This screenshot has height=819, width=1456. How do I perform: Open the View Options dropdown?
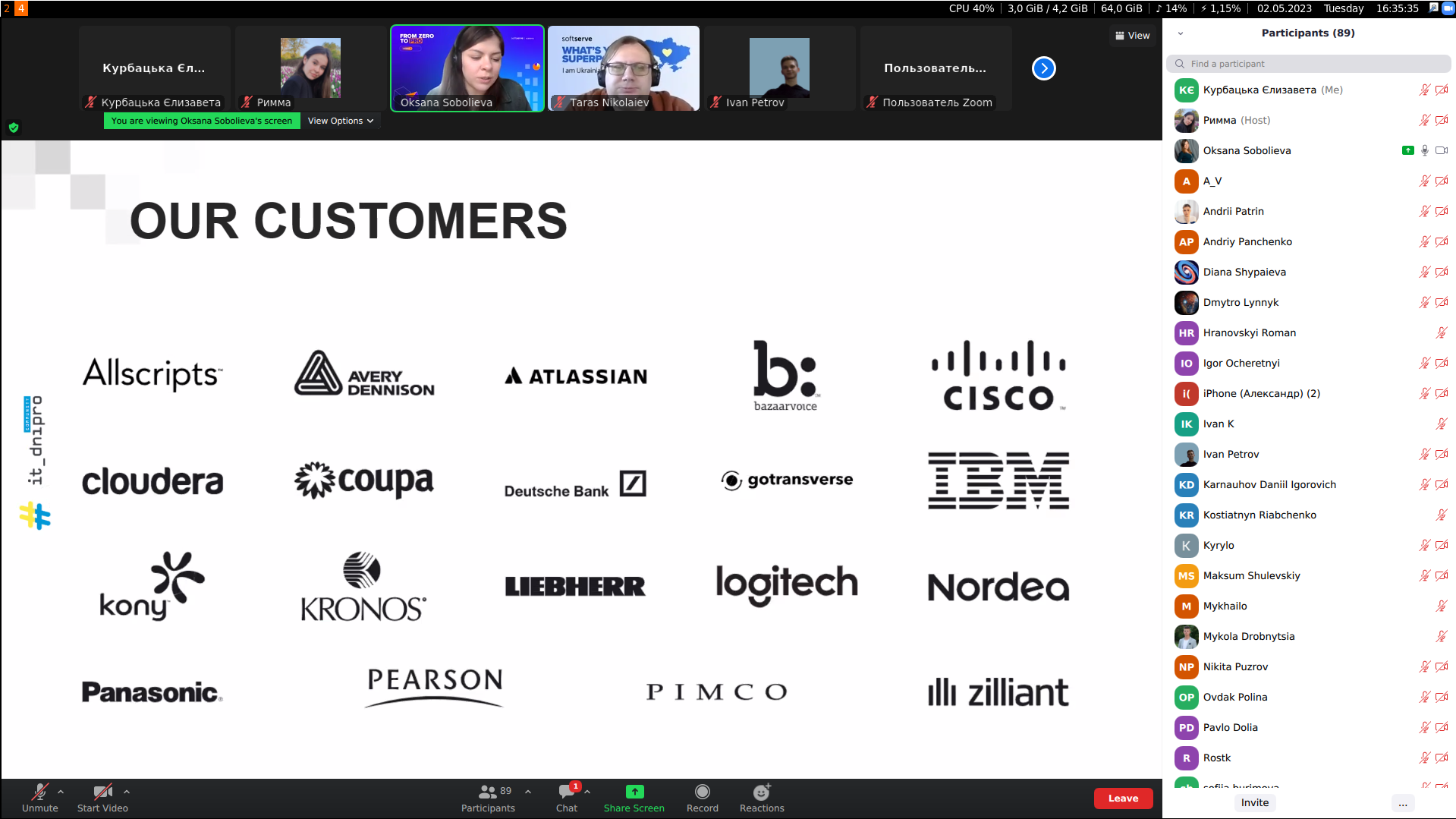point(341,121)
